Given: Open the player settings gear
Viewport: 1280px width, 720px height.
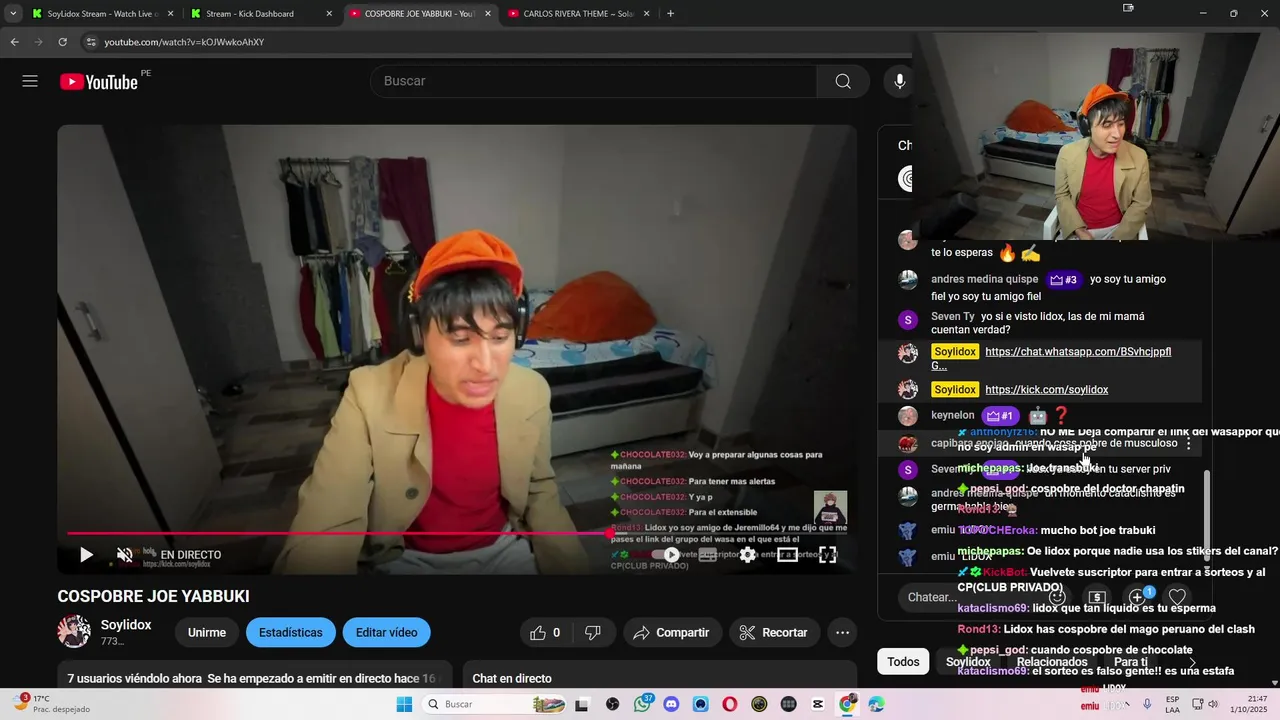Looking at the screenshot, I should point(747,555).
